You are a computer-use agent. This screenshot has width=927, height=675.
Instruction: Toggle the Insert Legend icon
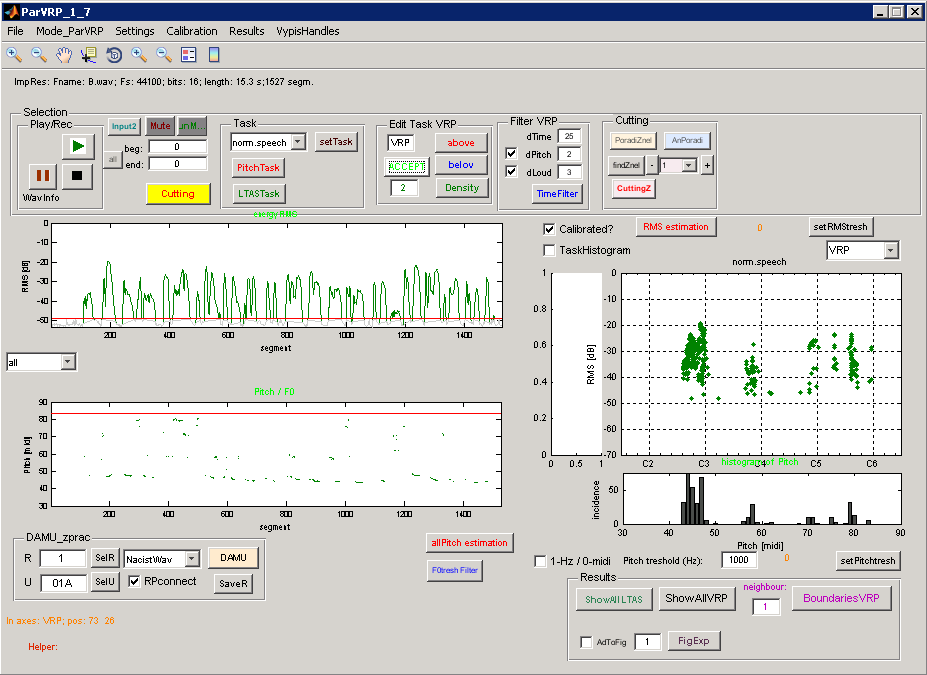click(x=189, y=55)
